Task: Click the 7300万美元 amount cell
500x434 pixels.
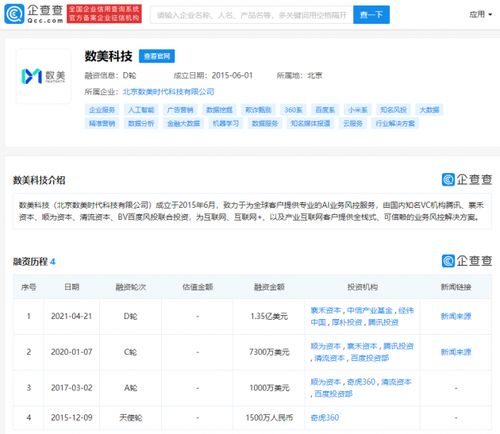Action: click(269, 352)
